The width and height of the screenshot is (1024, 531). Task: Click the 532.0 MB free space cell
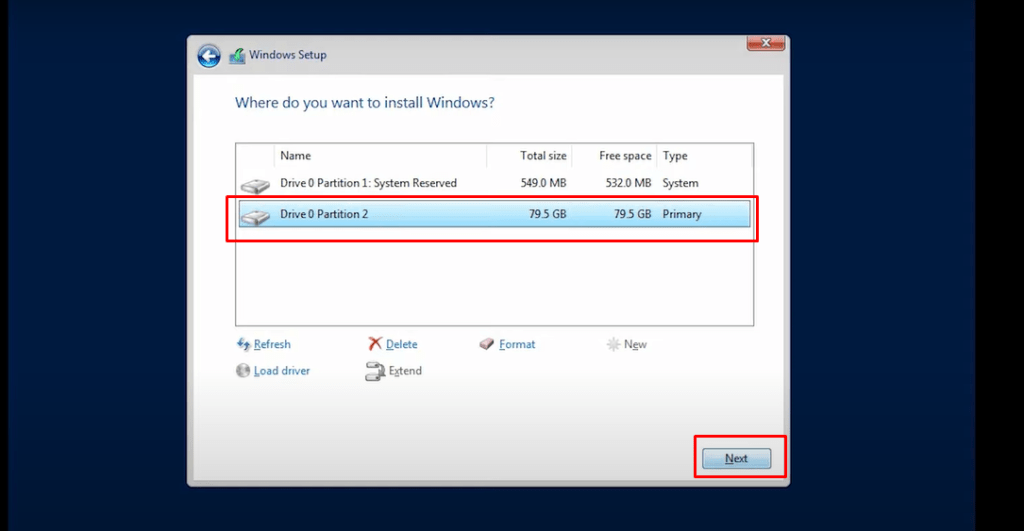click(x=628, y=183)
